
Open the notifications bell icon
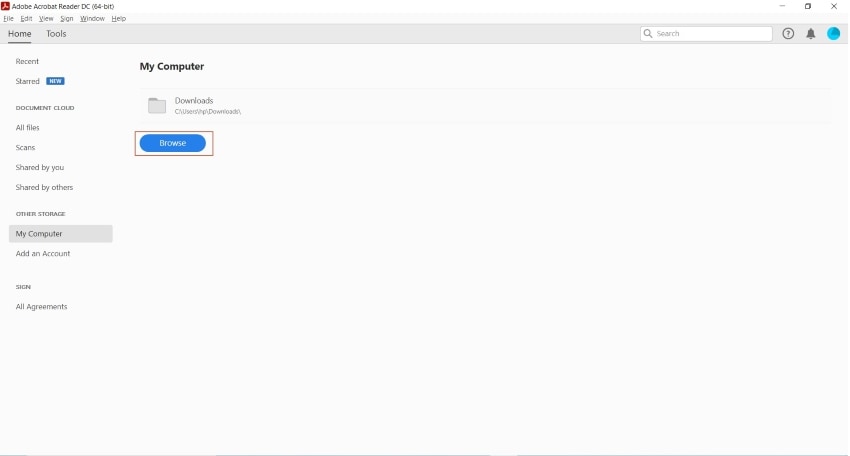[x=810, y=34]
